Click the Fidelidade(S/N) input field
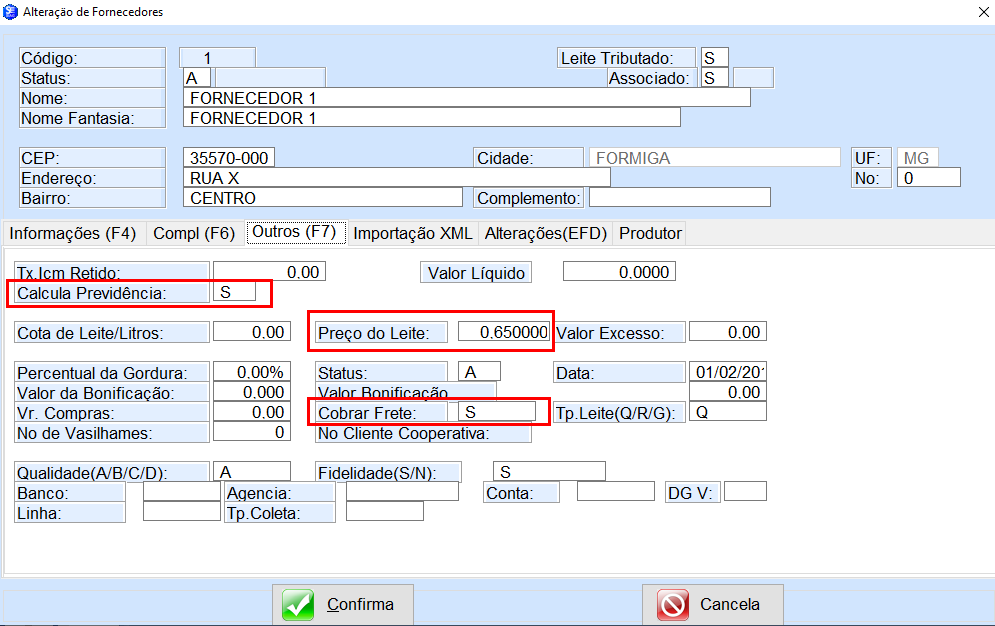The image size is (995, 626). [x=549, y=471]
